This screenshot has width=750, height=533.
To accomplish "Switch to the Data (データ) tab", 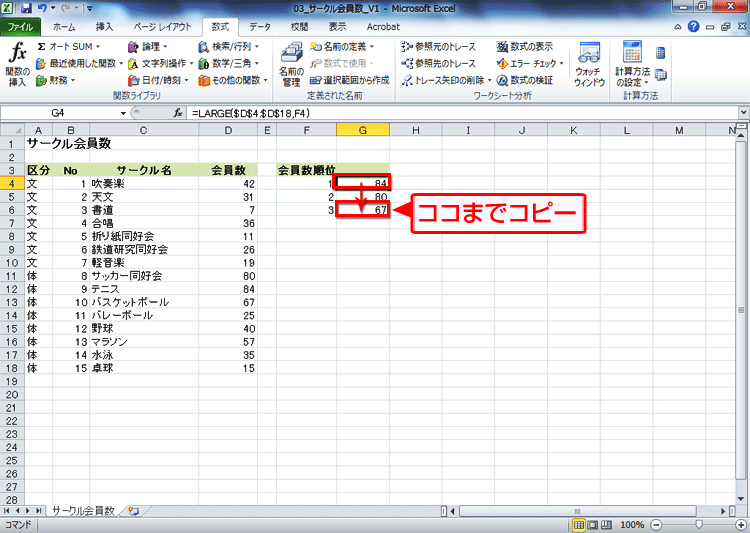I will point(260,27).
